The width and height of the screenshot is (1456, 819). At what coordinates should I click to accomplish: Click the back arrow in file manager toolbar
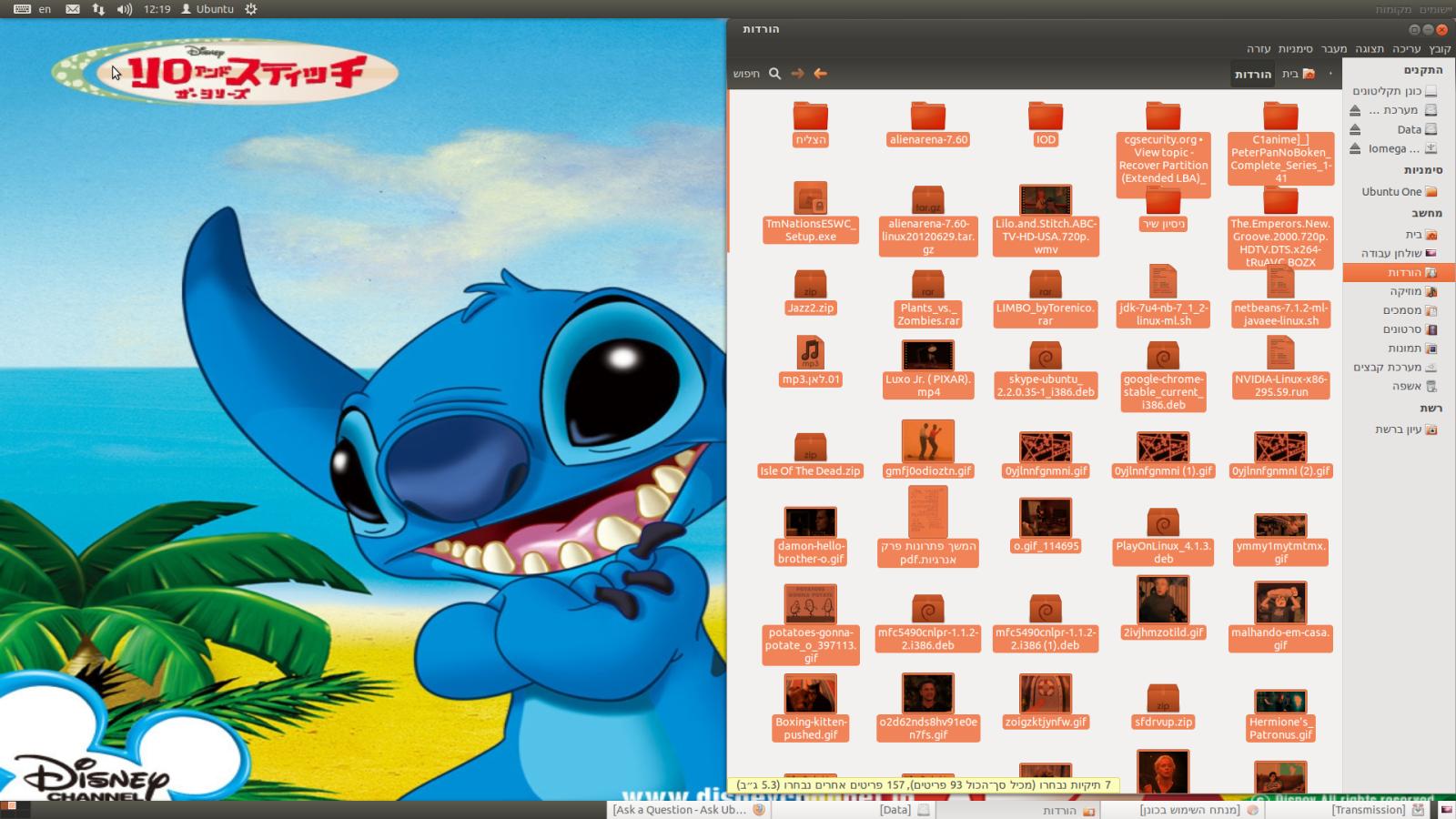821,74
